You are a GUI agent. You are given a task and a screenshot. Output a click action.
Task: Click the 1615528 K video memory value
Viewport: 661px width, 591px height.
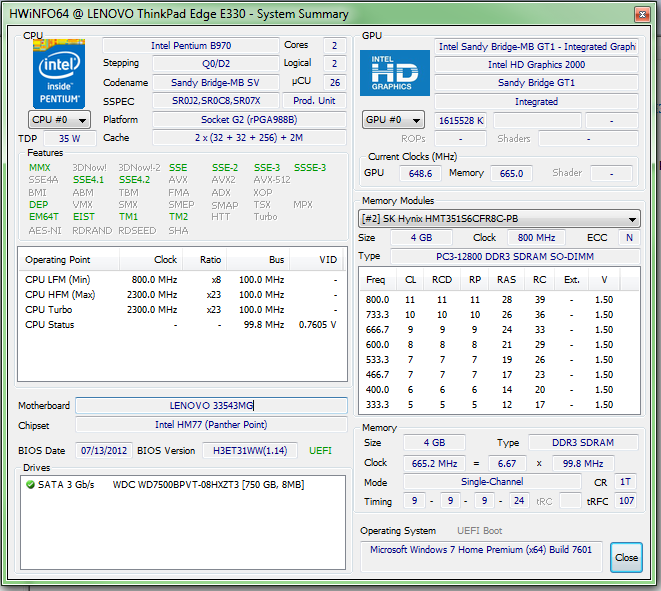click(461, 121)
